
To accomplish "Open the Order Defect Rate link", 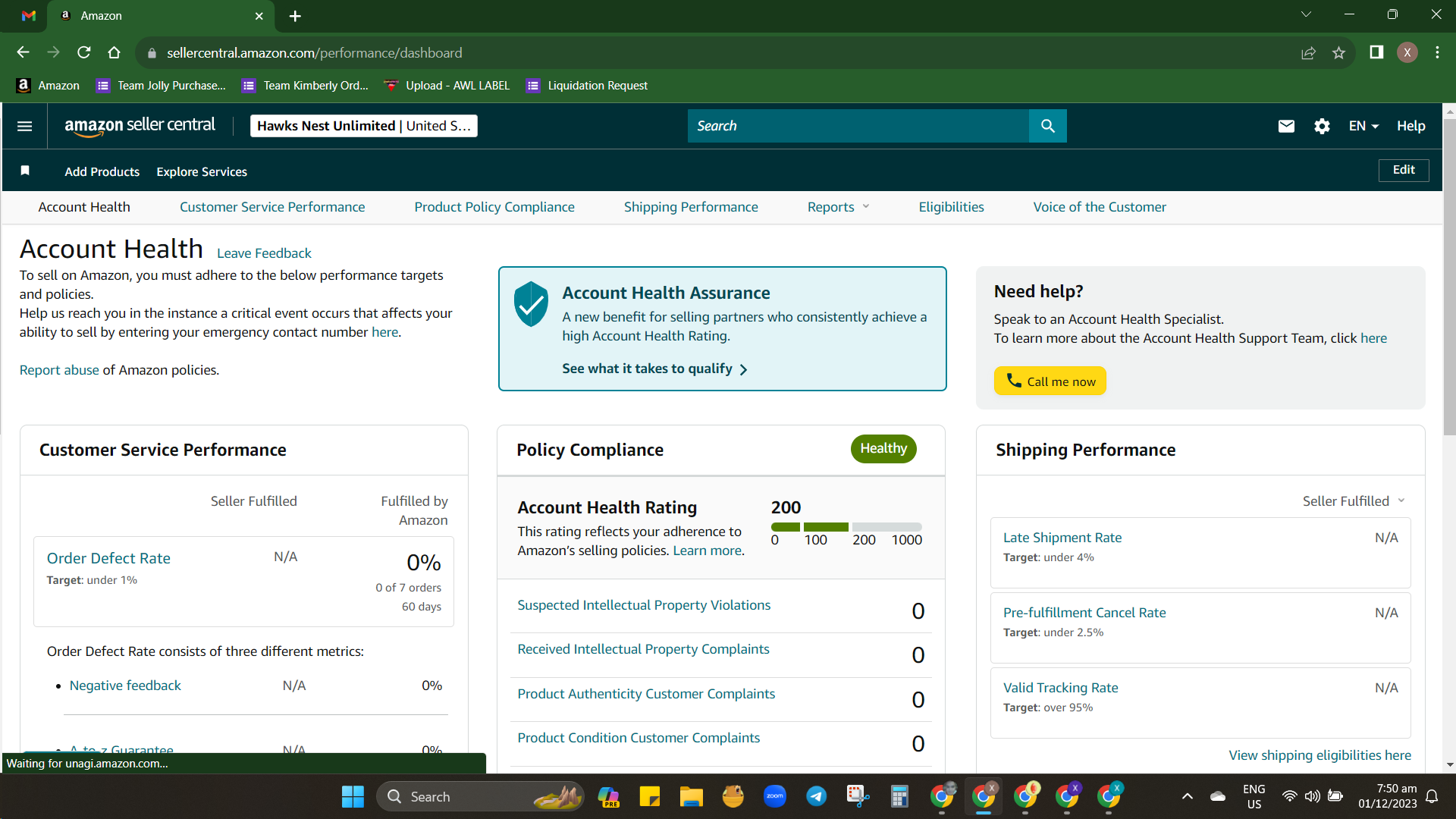I will (x=108, y=558).
